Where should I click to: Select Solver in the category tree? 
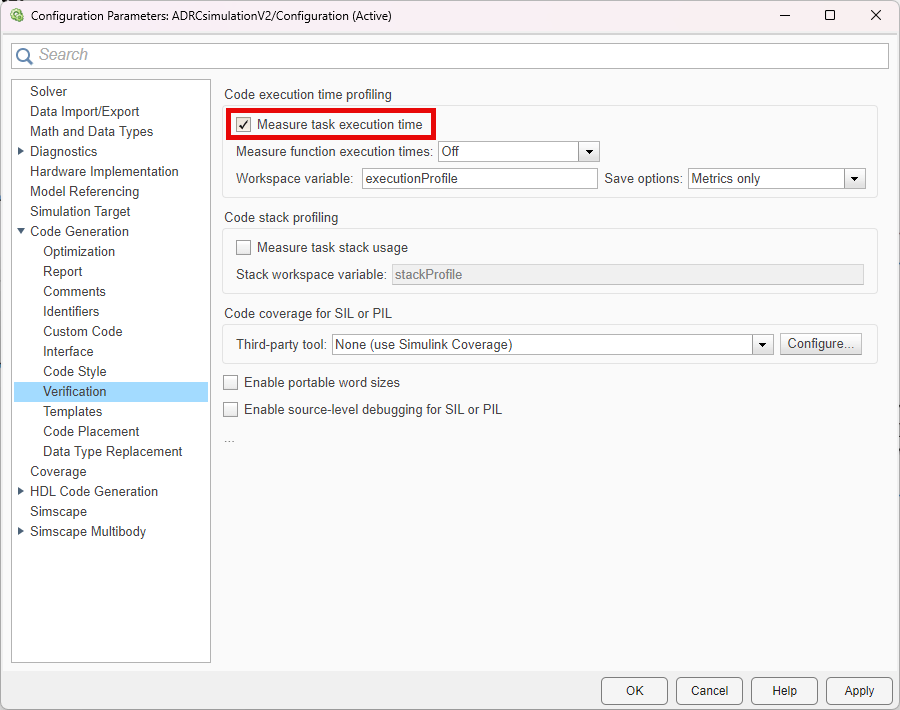click(x=48, y=92)
